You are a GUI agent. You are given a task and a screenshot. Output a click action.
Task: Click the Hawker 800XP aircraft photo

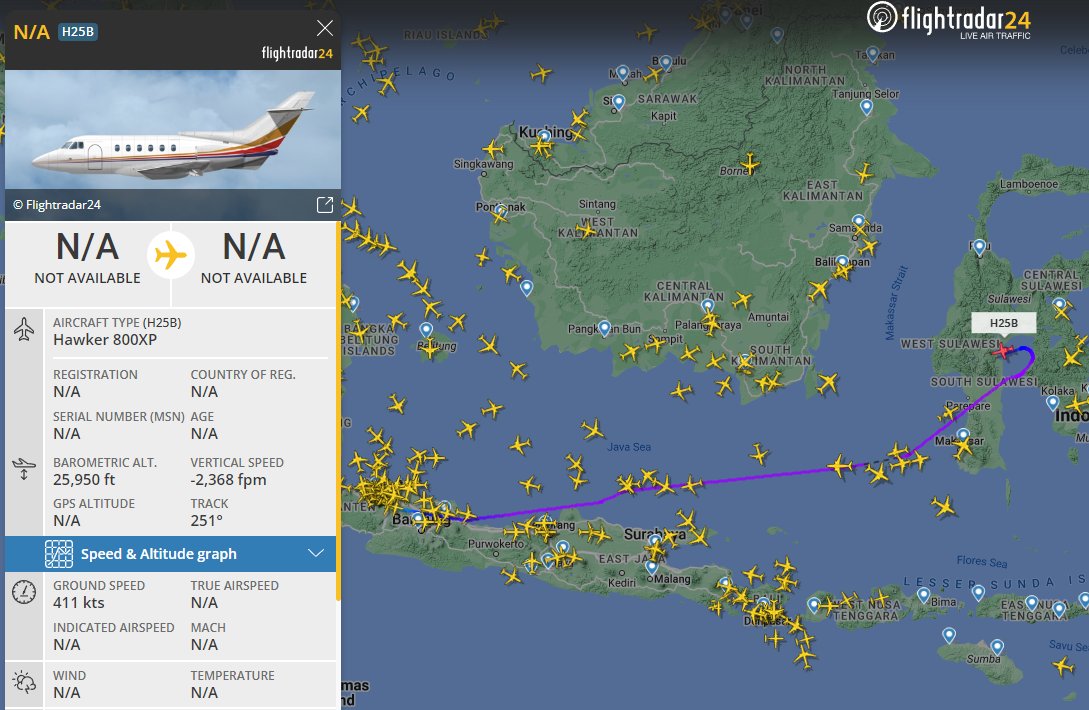coord(173,129)
